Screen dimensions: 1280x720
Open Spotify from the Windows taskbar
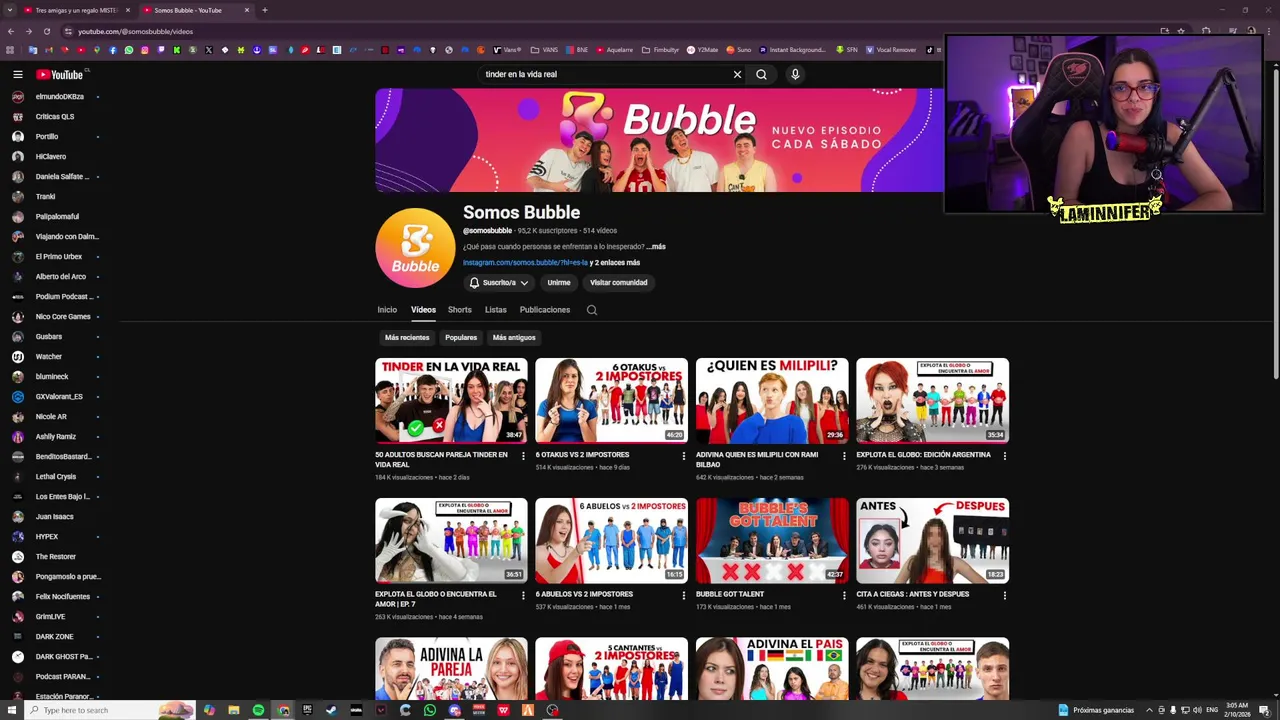pos(258,710)
